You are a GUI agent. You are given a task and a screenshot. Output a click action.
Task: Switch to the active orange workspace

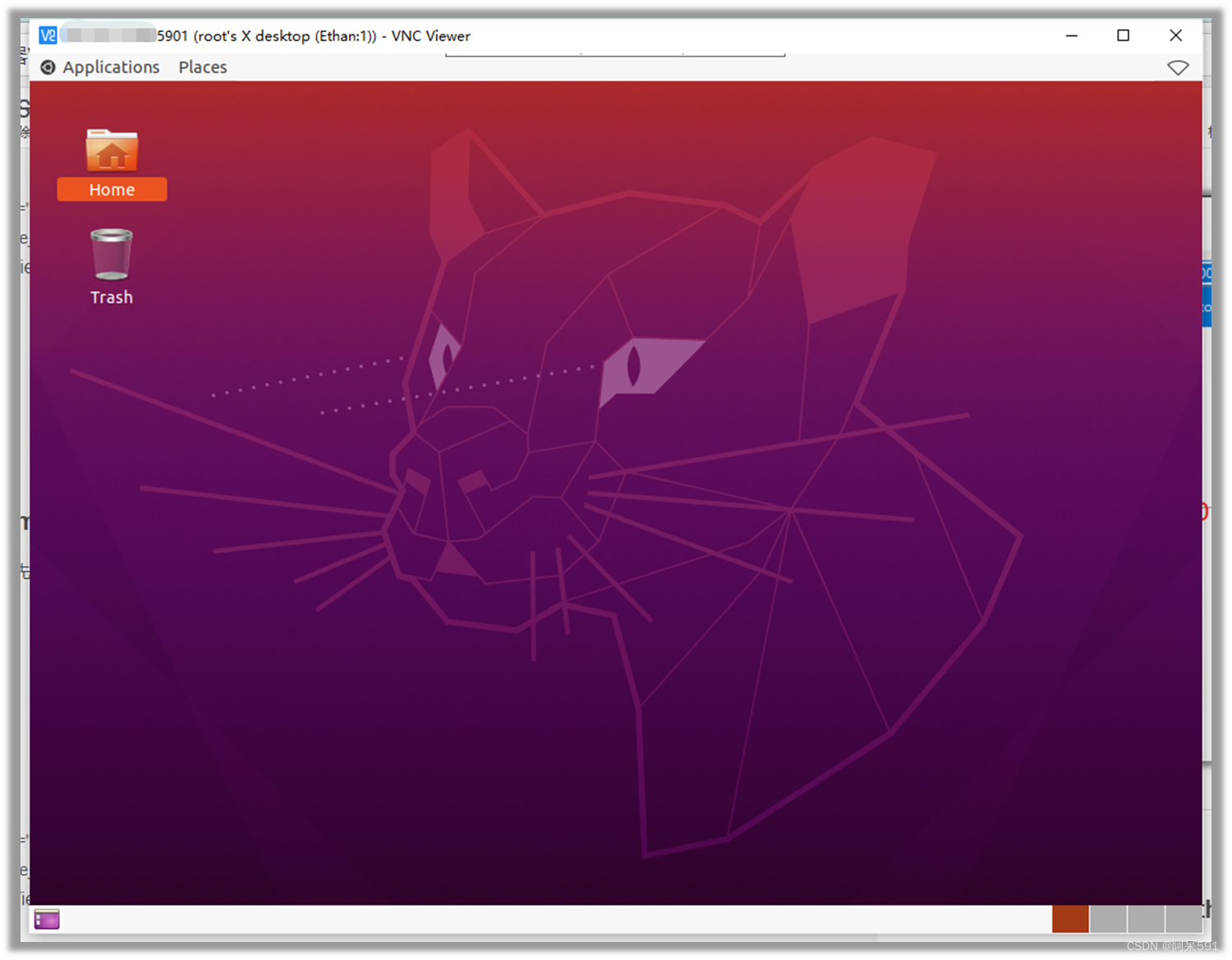point(1070,919)
